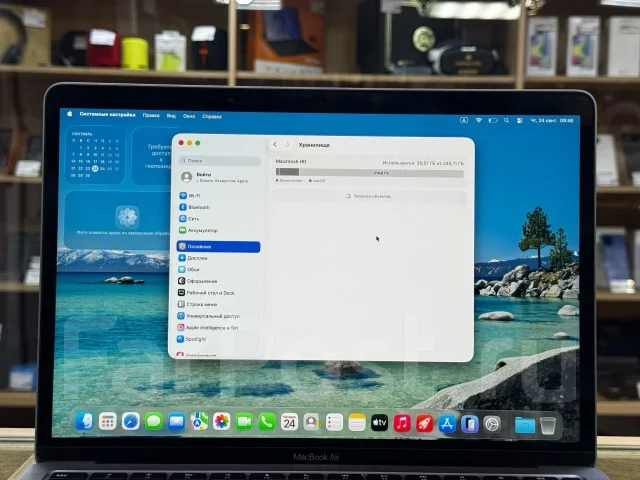
Task: Click the input source icon in menu bar
Action: coord(464,120)
